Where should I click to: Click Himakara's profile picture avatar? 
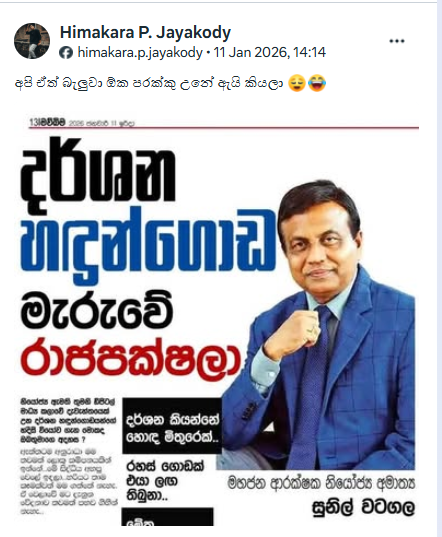click(x=32, y=41)
